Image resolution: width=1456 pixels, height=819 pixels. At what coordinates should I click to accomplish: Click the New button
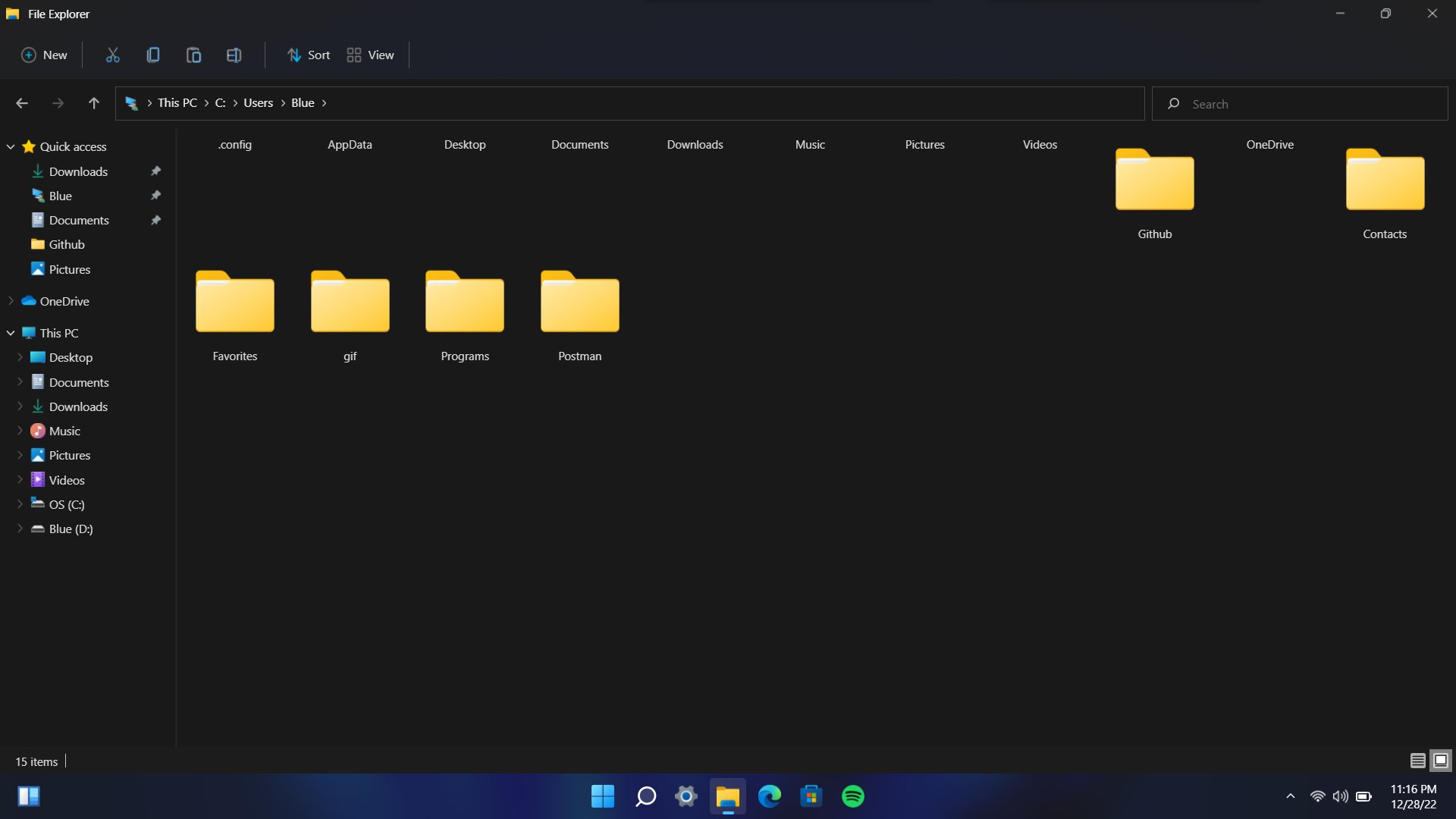(44, 55)
